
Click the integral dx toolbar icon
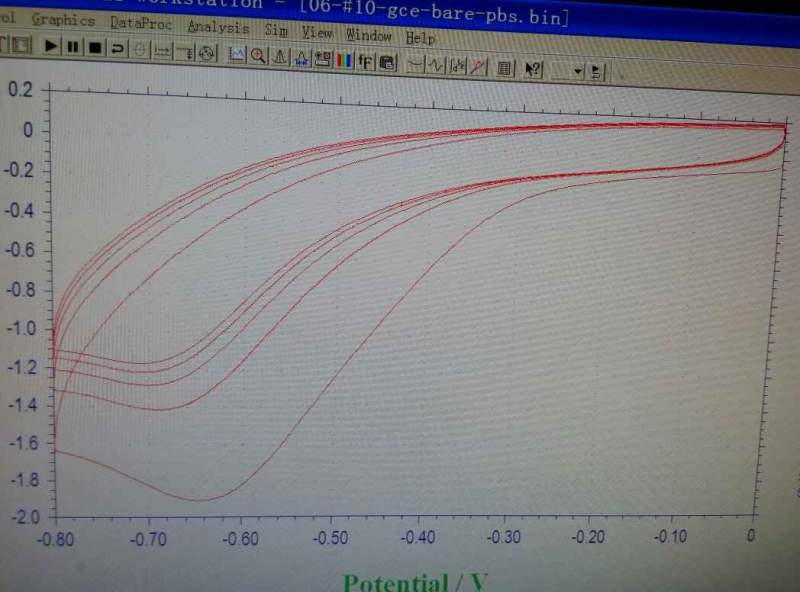pos(456,66)
